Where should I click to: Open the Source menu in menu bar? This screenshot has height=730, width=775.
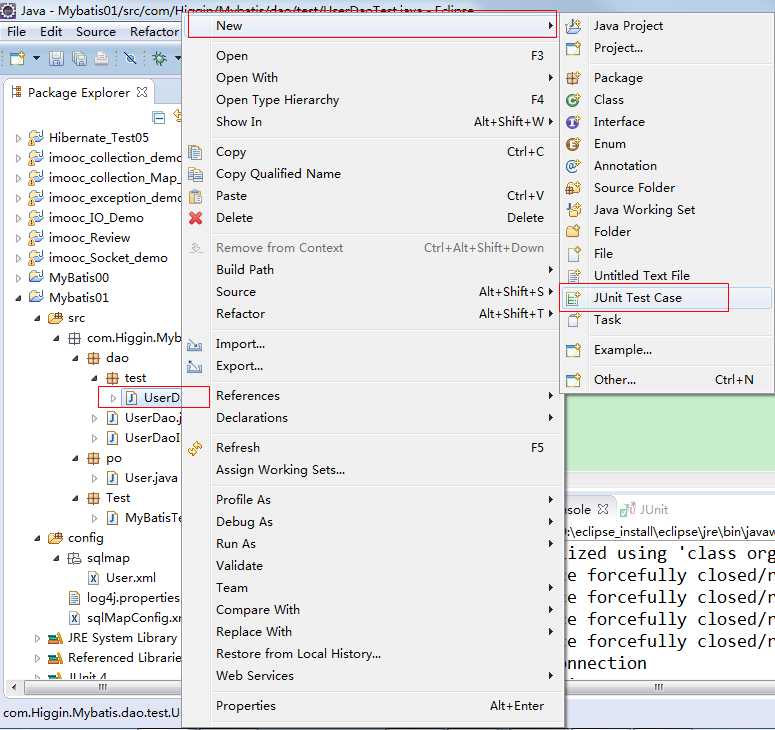(95, 32)
